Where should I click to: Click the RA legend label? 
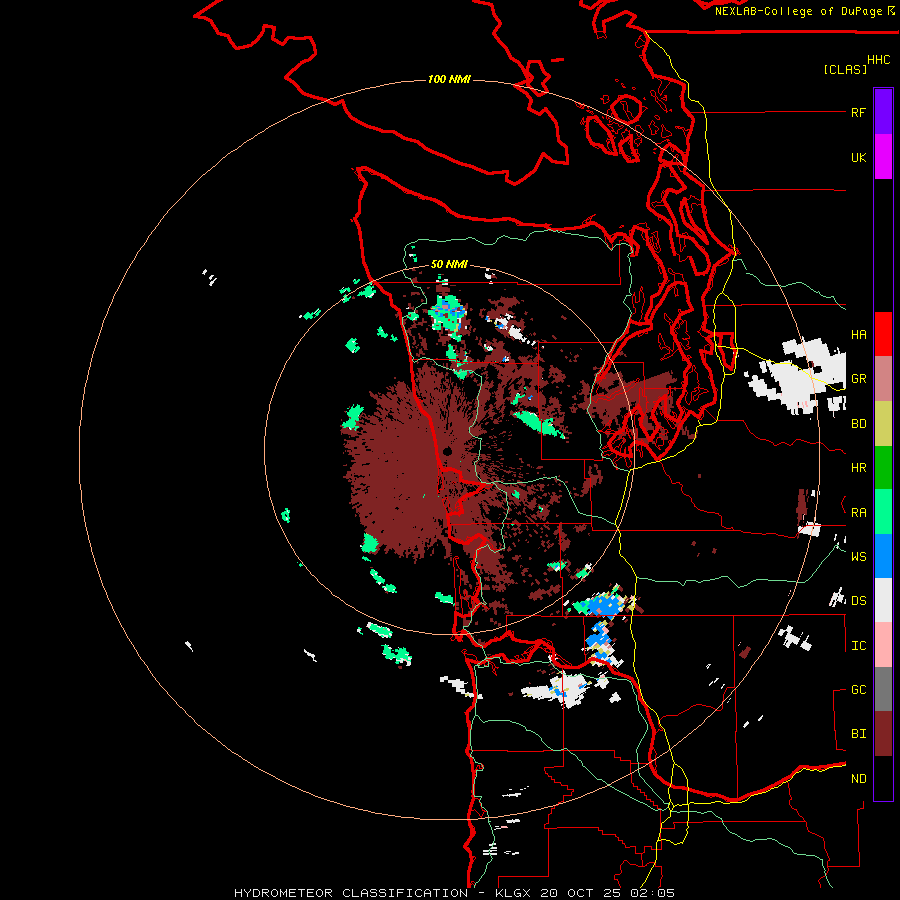858,513
